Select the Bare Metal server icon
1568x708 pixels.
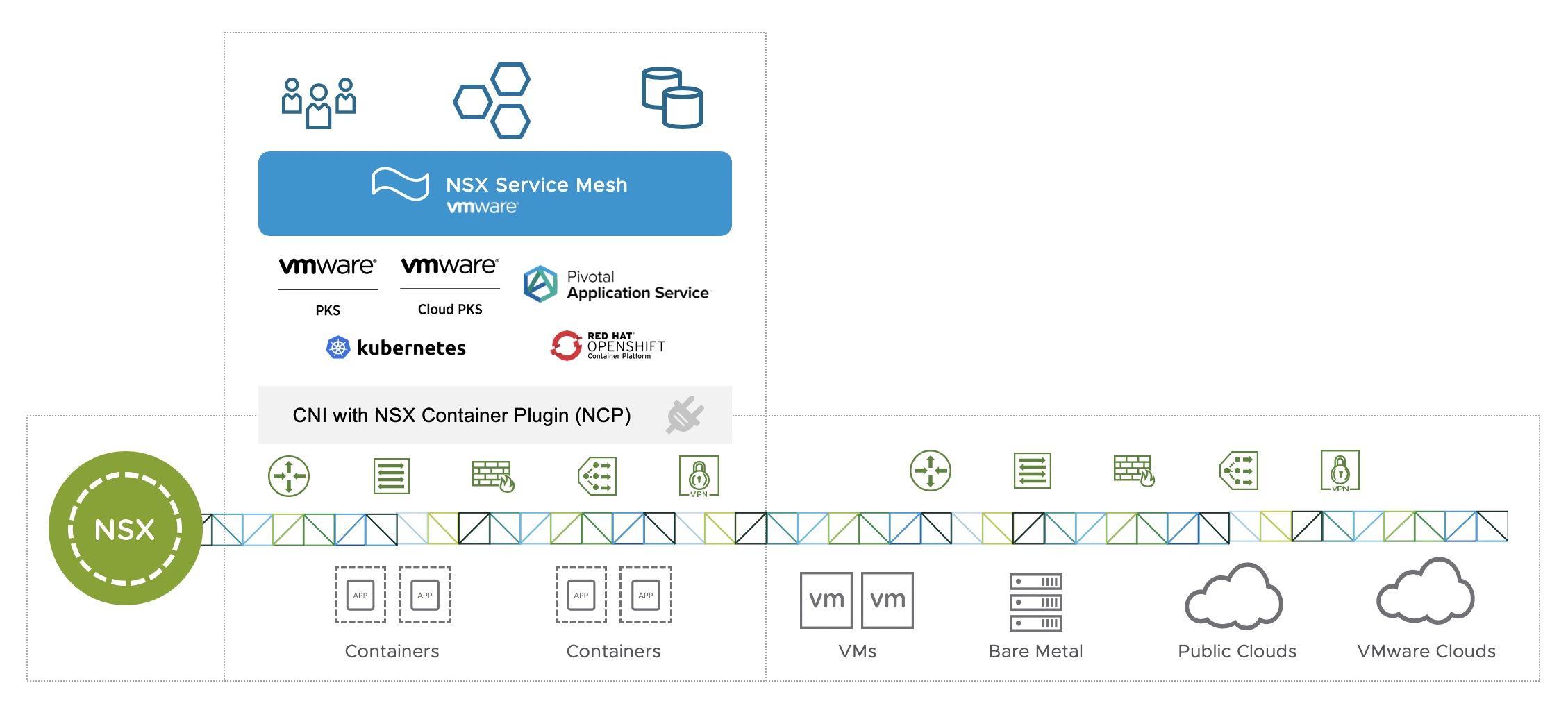[1035, 601]
